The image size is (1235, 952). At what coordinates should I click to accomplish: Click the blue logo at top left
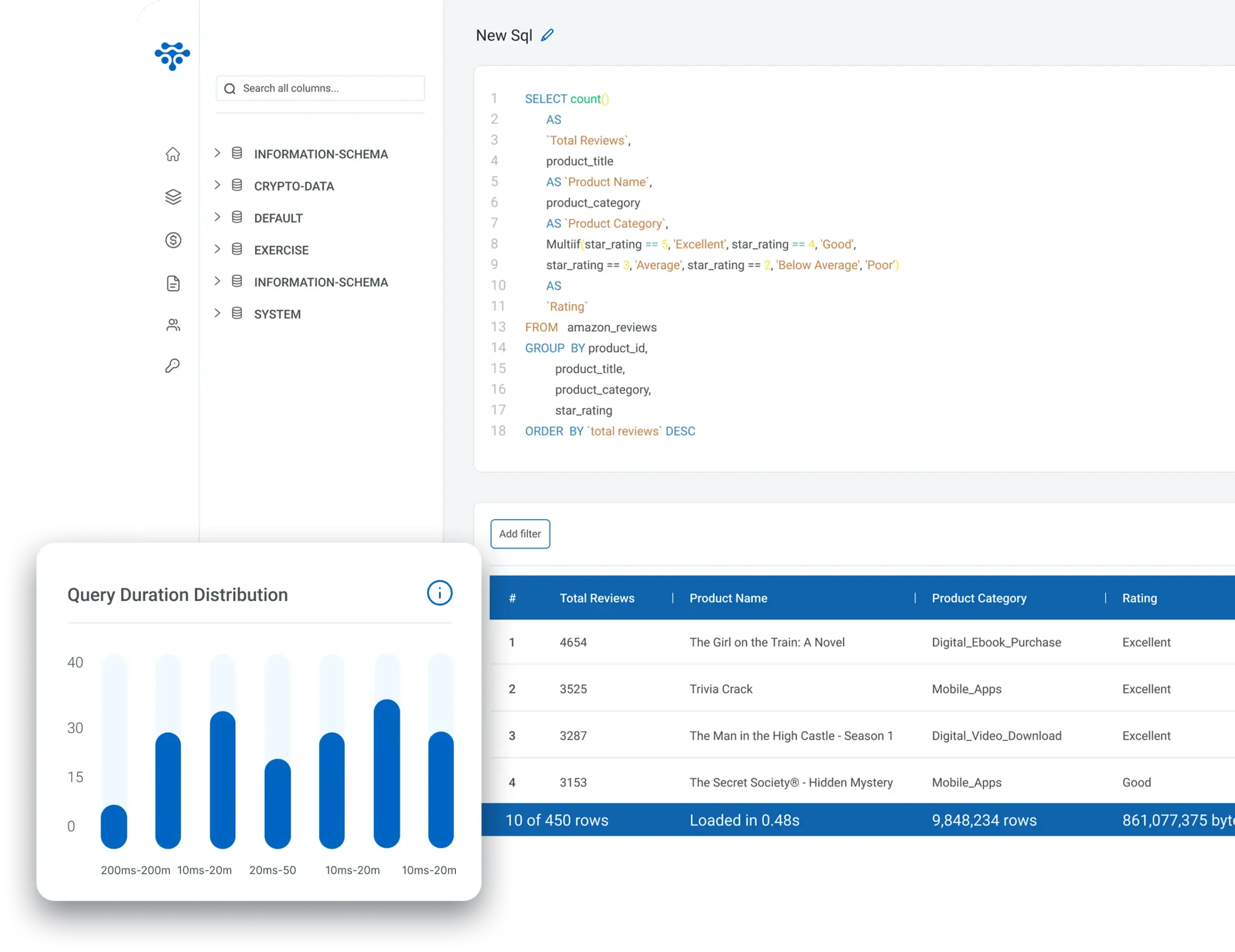tap(173, 56)
